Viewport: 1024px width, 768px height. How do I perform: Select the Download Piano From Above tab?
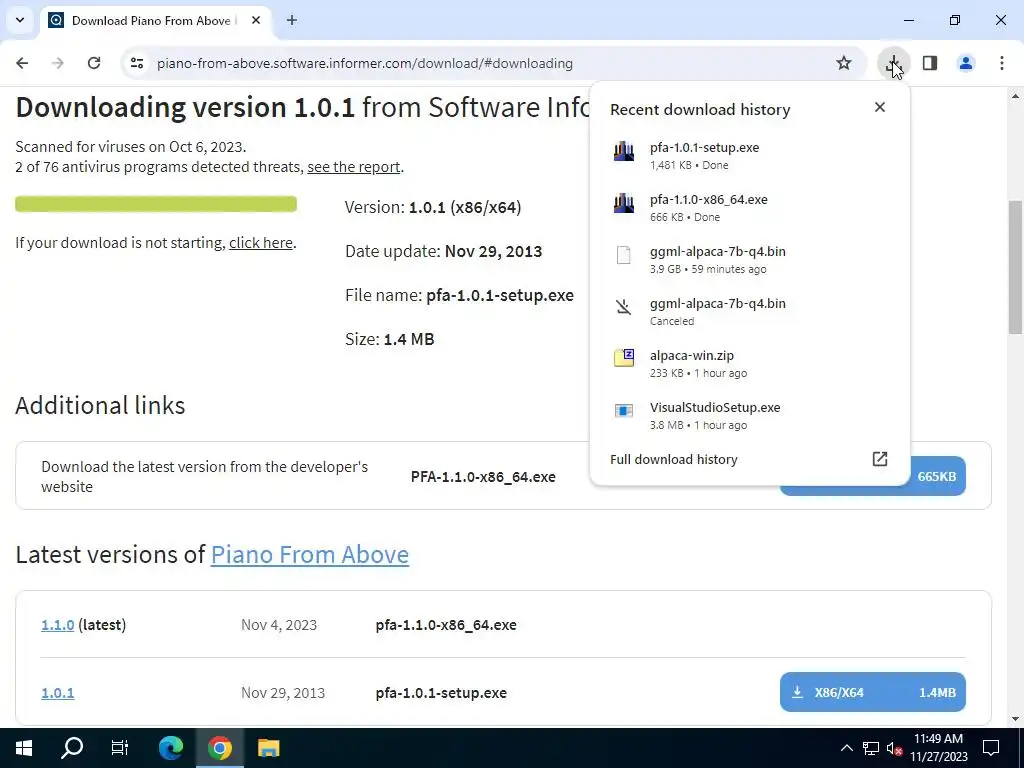coord(157,20)
